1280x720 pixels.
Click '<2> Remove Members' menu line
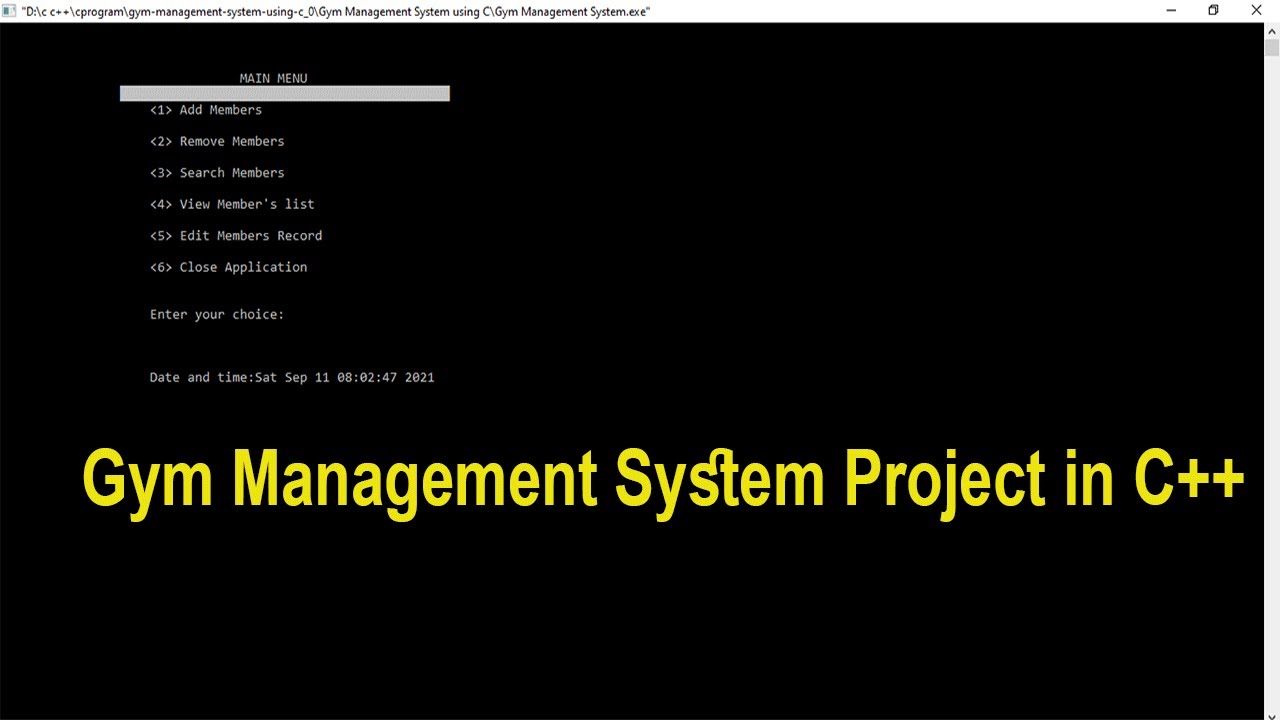click(x=217, y=141)
